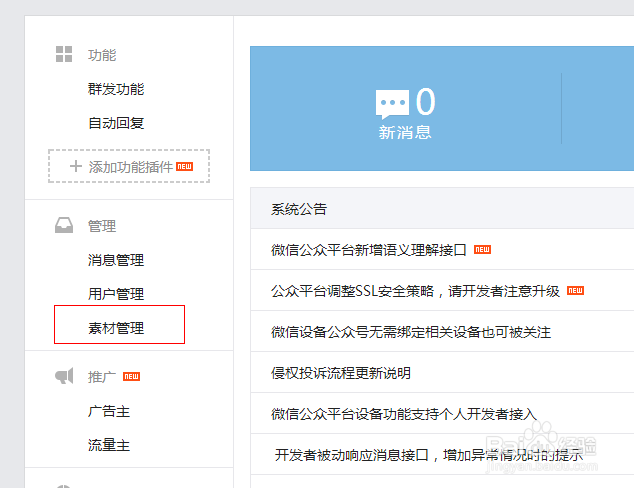Image resolution: width=634 pixels, height=488 pixels.
Task: Go to 消息管理
Action: pos(116,260)
